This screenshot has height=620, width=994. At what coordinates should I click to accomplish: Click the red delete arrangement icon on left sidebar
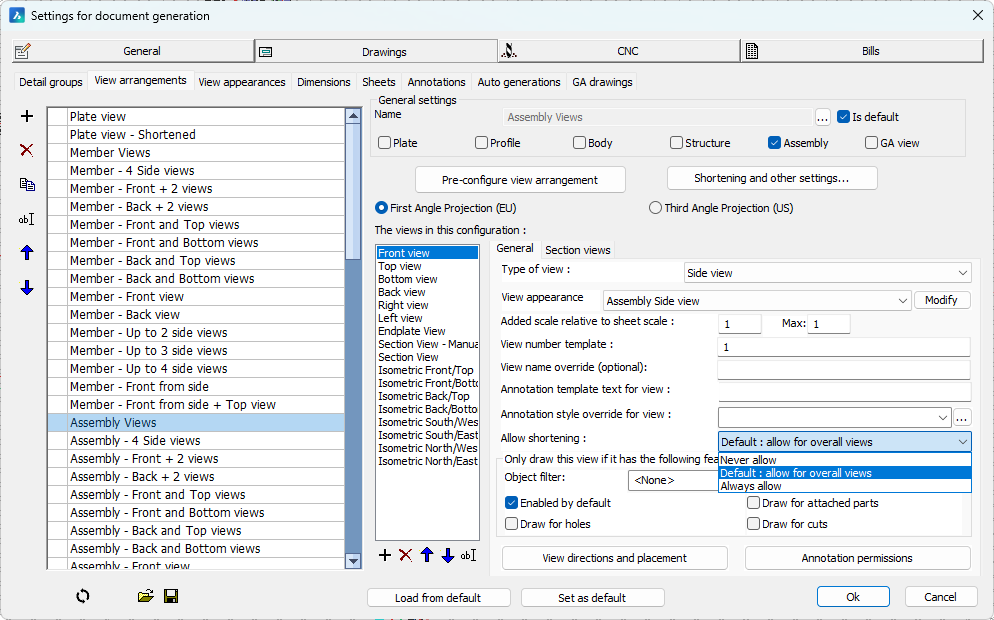click(x=27, y=150)
